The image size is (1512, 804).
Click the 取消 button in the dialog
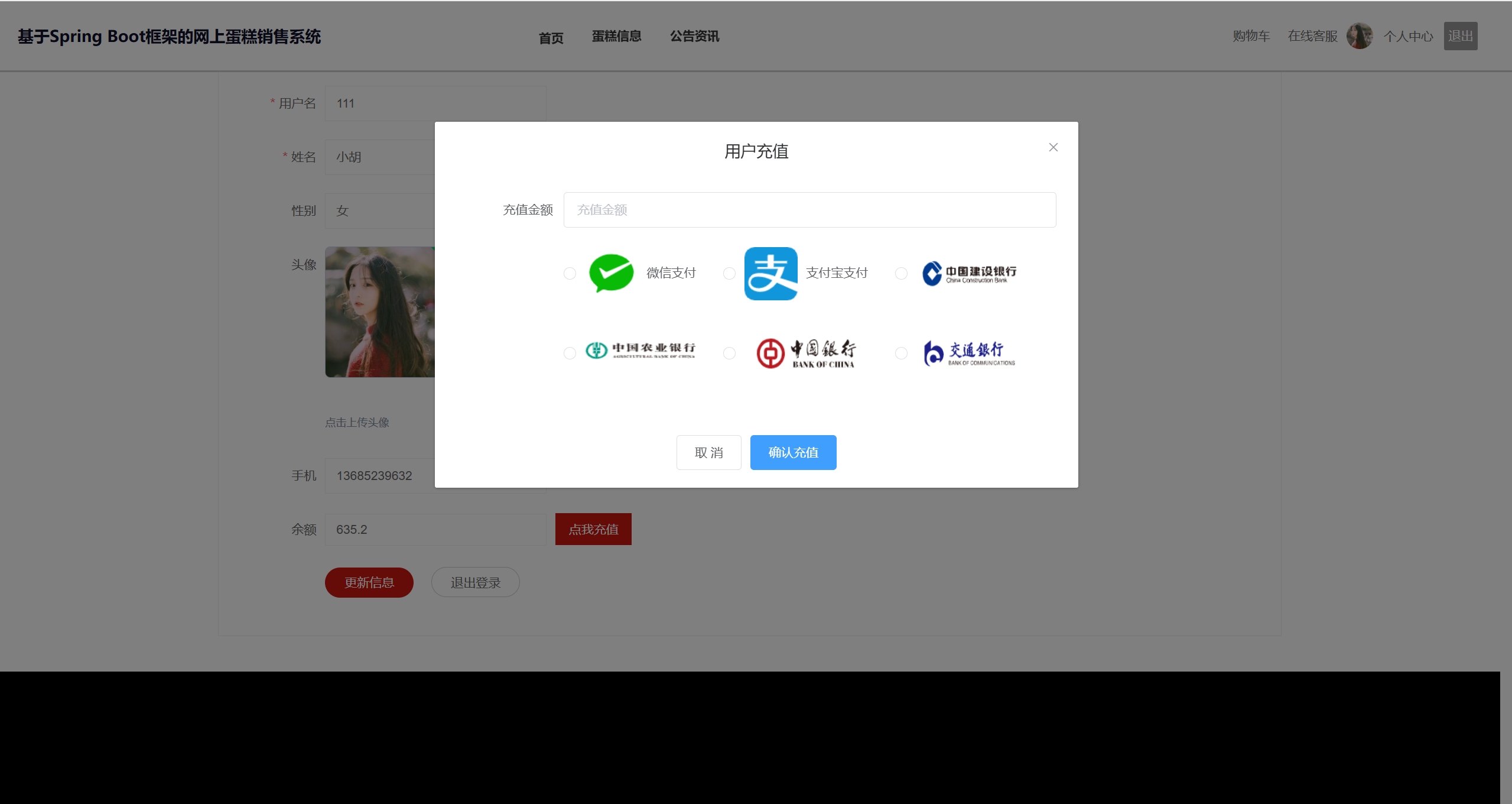(708, 452)
